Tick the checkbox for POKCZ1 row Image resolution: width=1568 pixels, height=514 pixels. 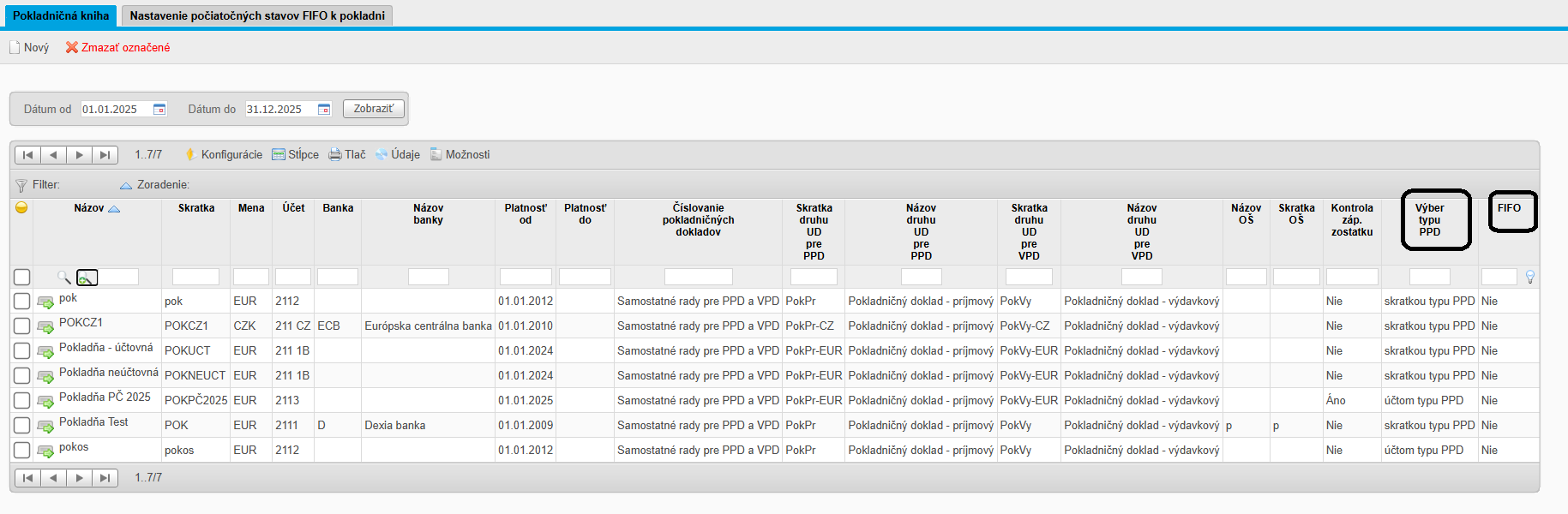21,326
